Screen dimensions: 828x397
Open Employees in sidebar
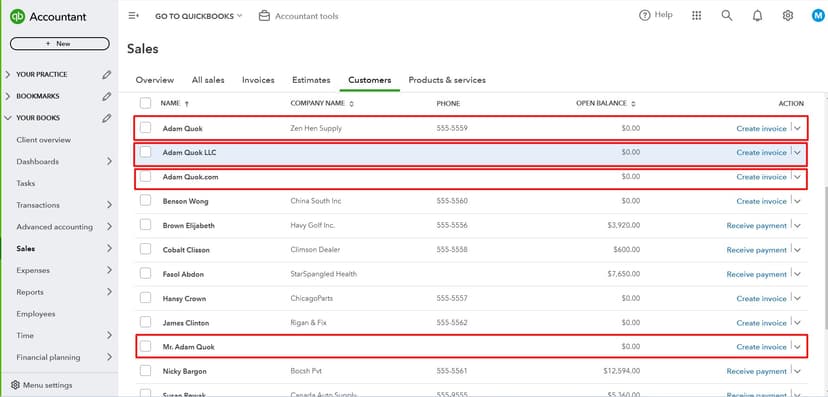point(36,314)
